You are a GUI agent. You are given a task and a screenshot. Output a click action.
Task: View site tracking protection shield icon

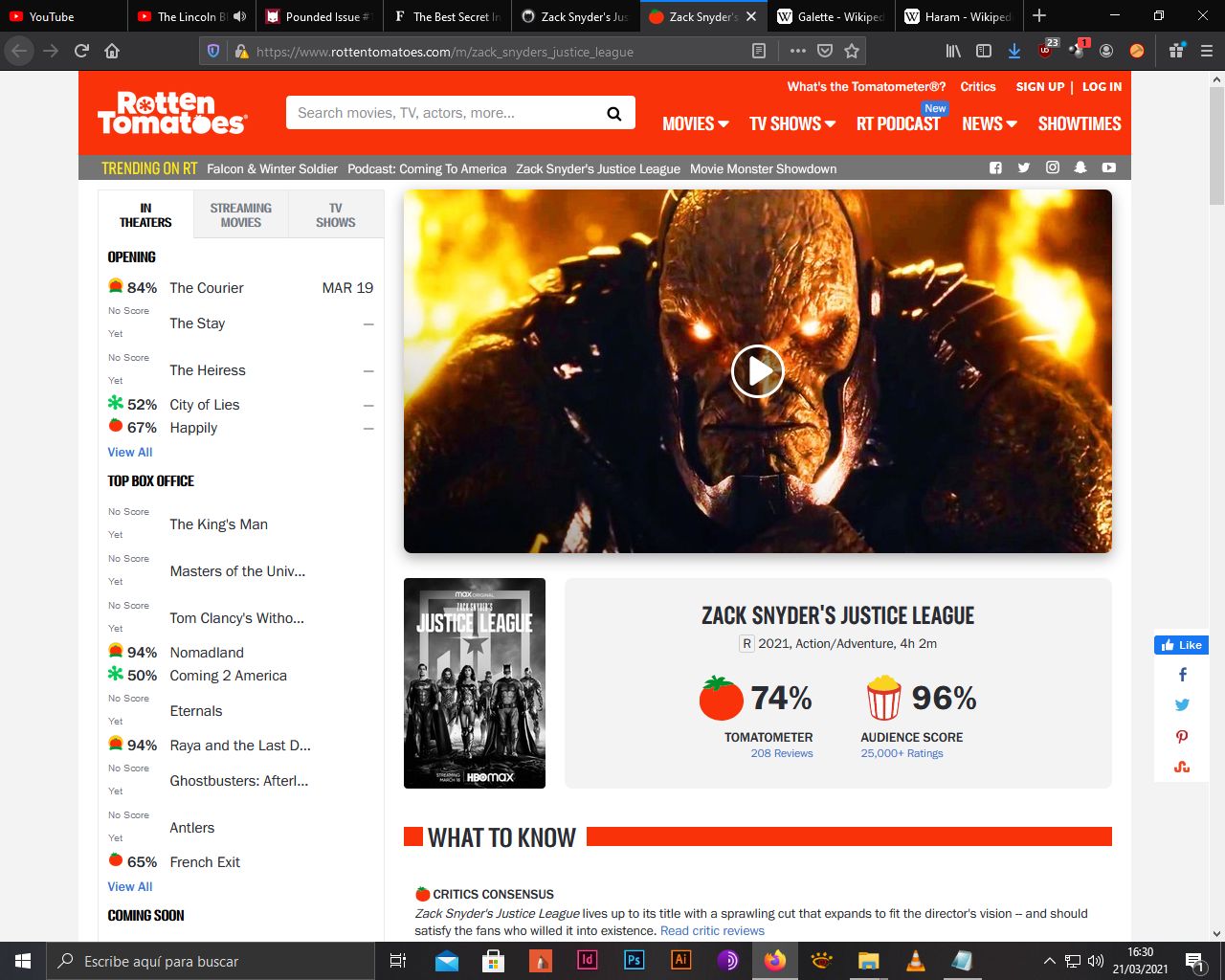(x=213, y=51)
